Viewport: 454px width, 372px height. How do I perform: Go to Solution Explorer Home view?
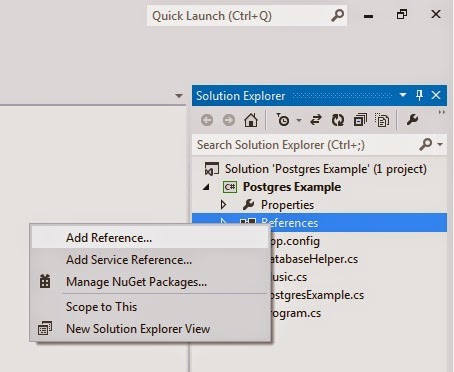click(x=251, y=120)
